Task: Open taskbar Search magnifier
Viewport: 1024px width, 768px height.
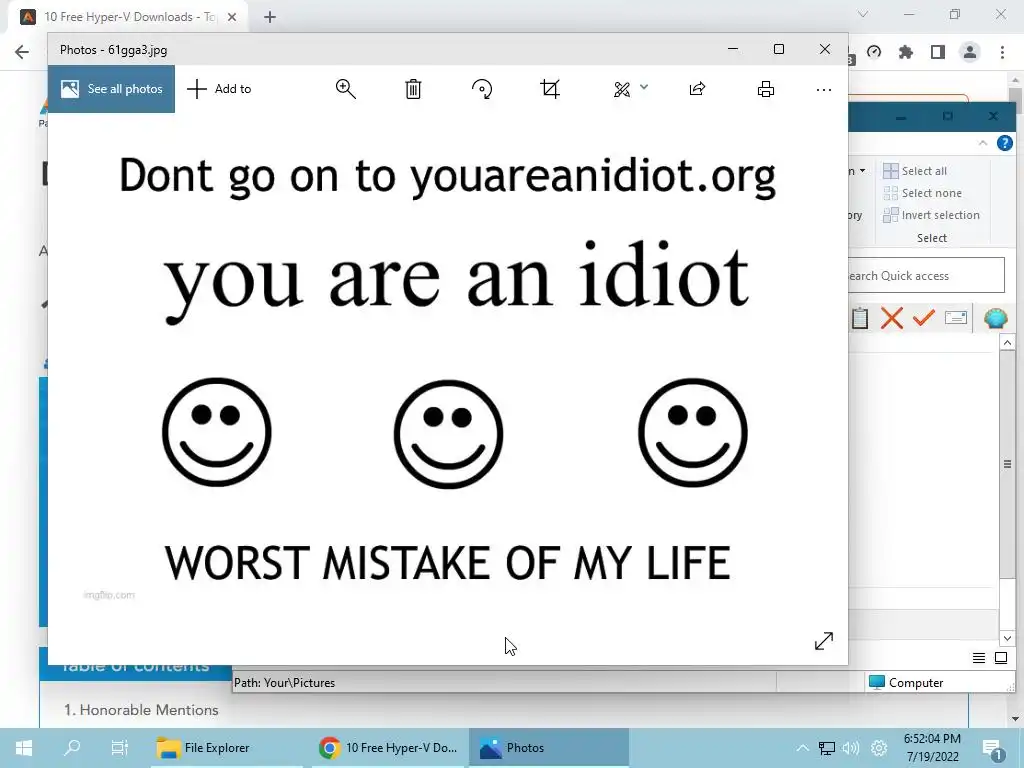Action: point(72,748)
